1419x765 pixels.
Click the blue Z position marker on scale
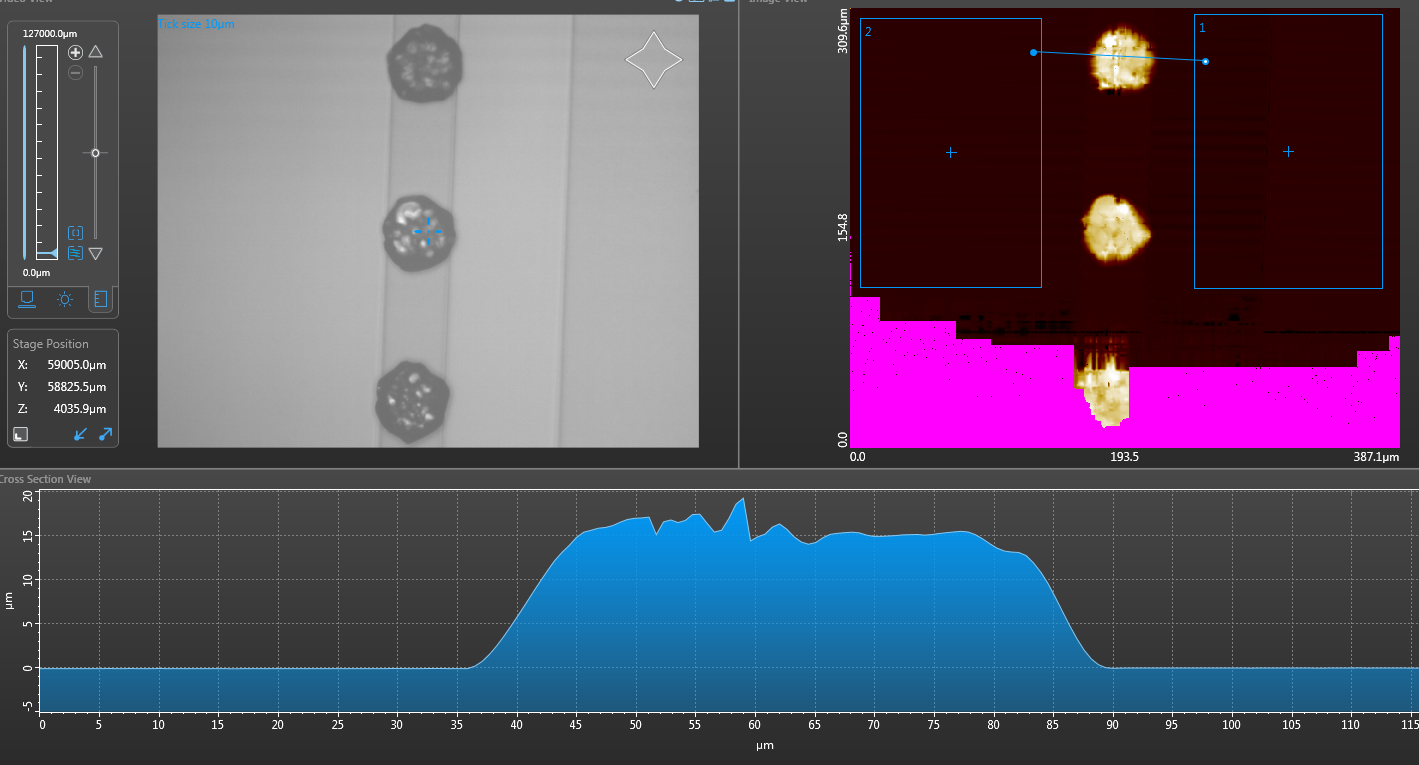52,255
